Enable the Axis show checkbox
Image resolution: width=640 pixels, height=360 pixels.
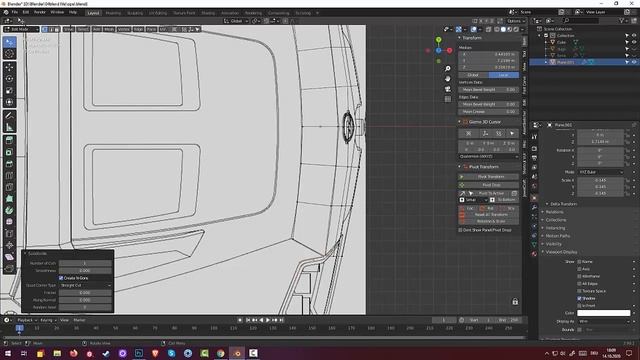point(579,269)
